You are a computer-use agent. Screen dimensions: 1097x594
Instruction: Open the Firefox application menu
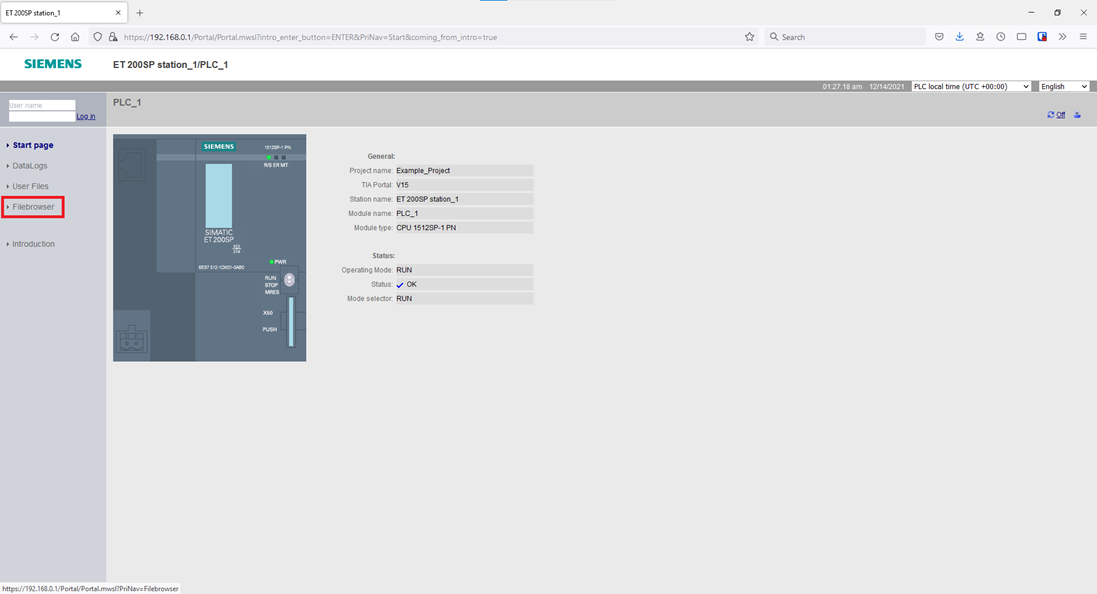click(1083, 37)
